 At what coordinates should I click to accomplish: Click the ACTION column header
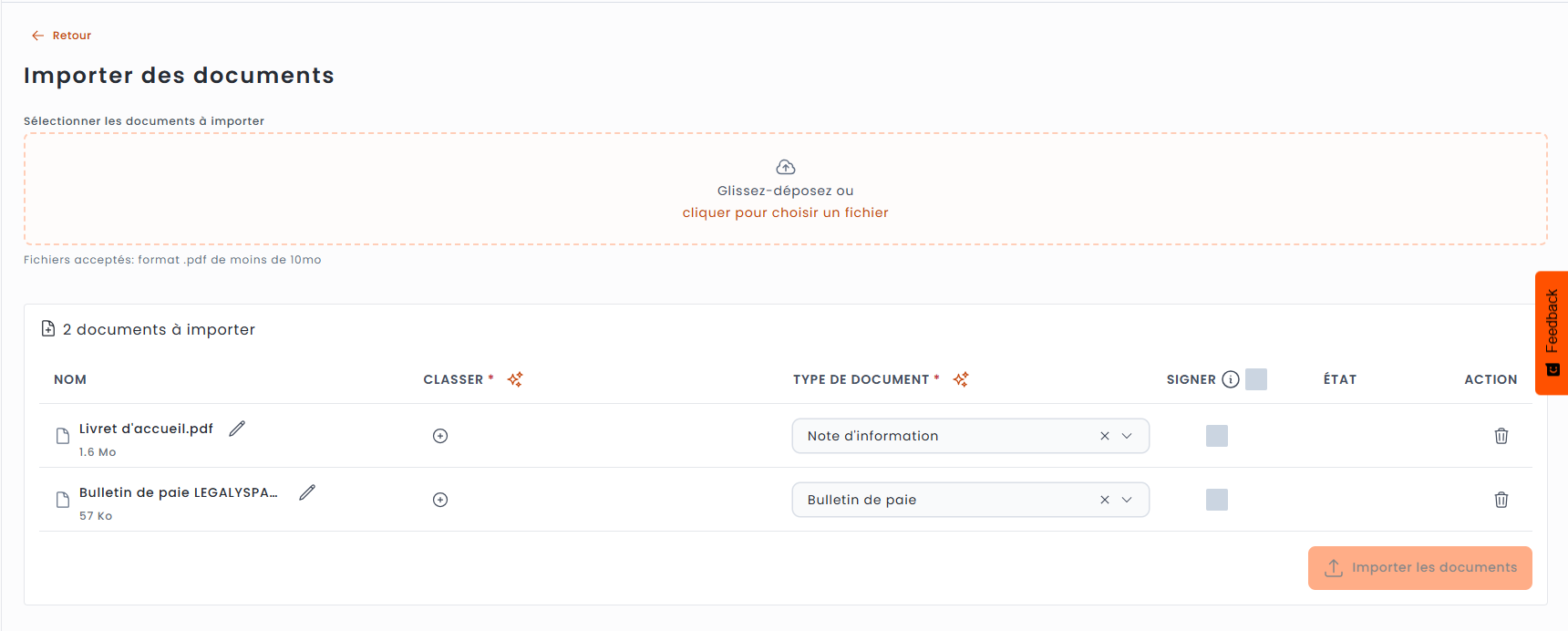[1491, 379]
